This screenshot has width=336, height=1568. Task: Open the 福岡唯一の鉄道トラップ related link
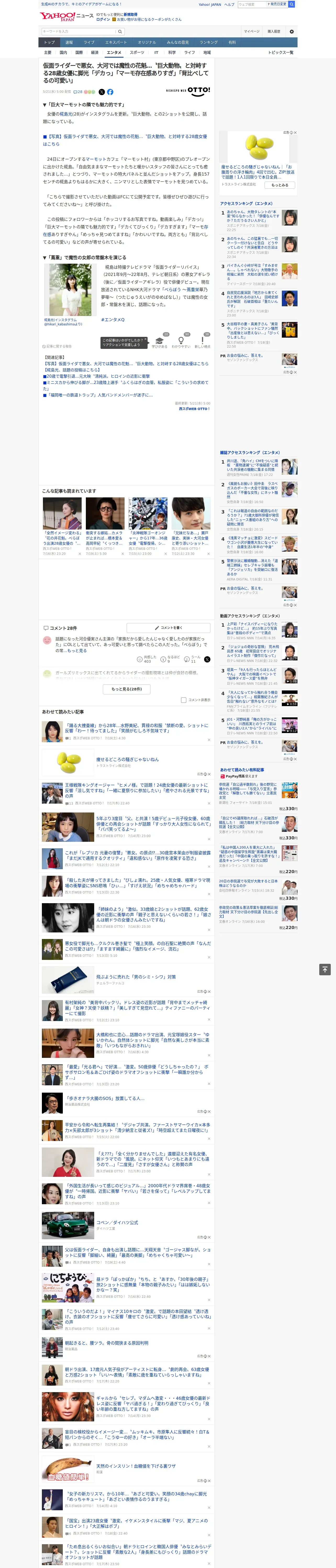tap(98, 395)
